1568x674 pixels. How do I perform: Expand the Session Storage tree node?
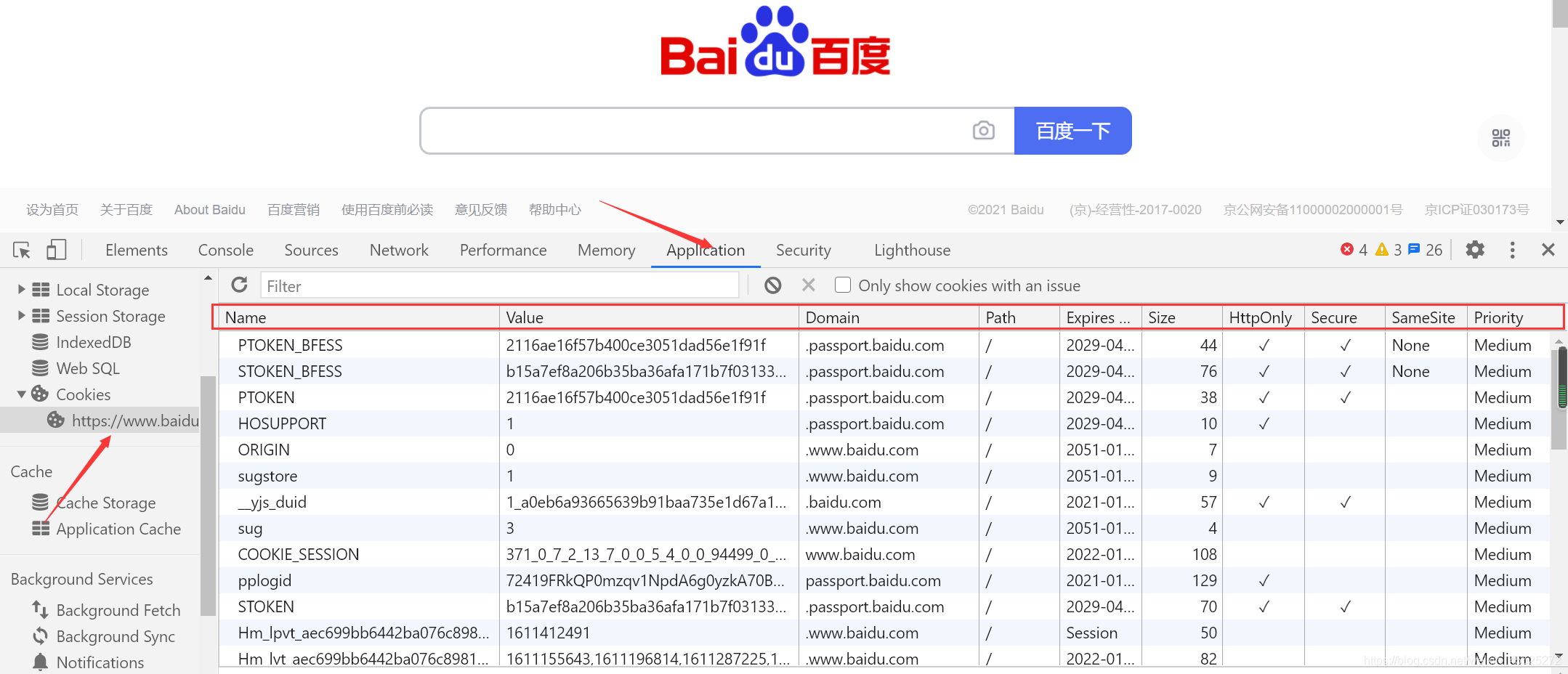pos(21,315)
